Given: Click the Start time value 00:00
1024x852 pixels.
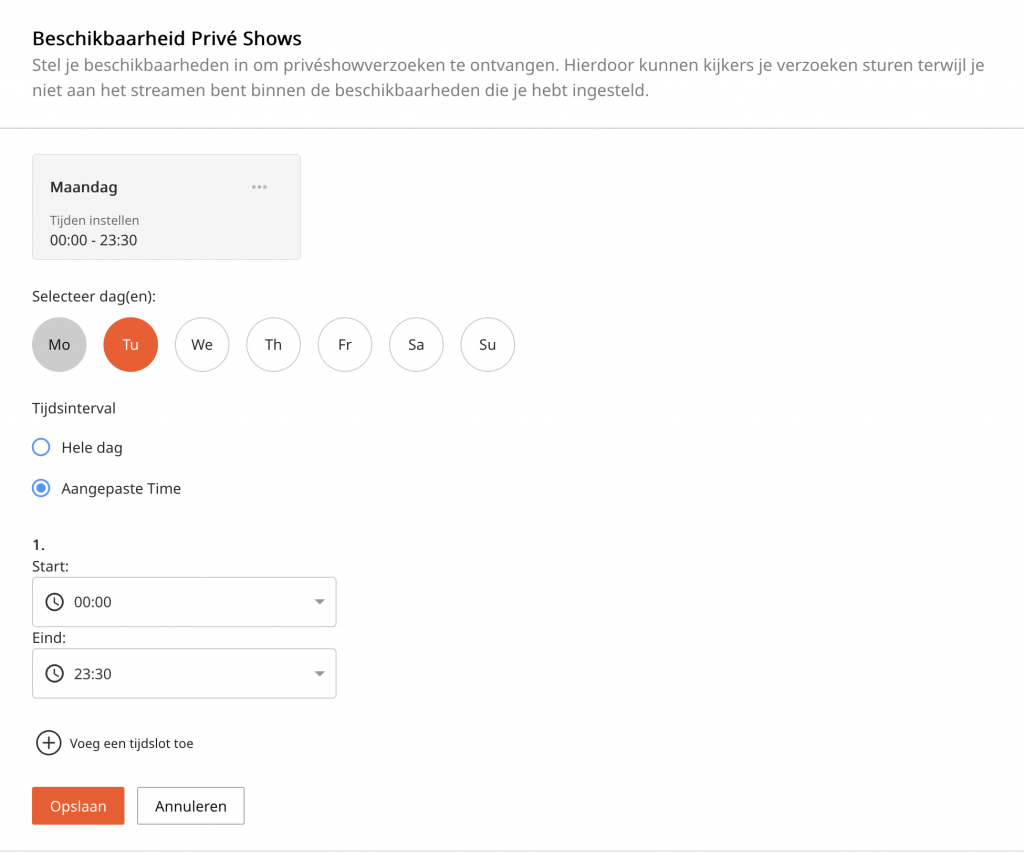Looking at the screenshot, I should click(93, 602).
